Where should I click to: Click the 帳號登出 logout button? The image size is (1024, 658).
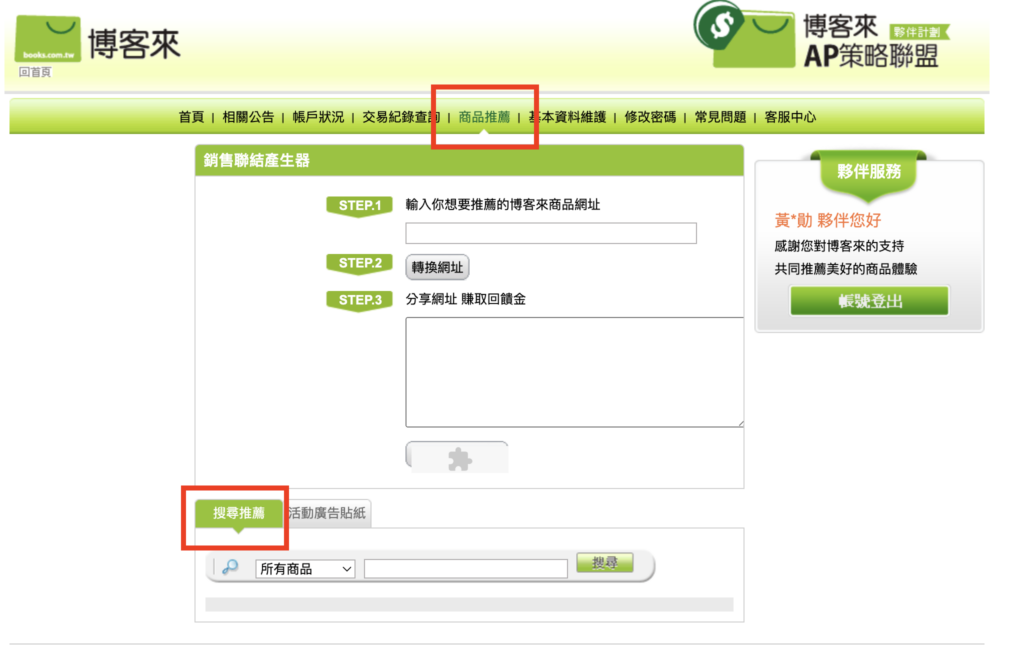pos(869,301)
